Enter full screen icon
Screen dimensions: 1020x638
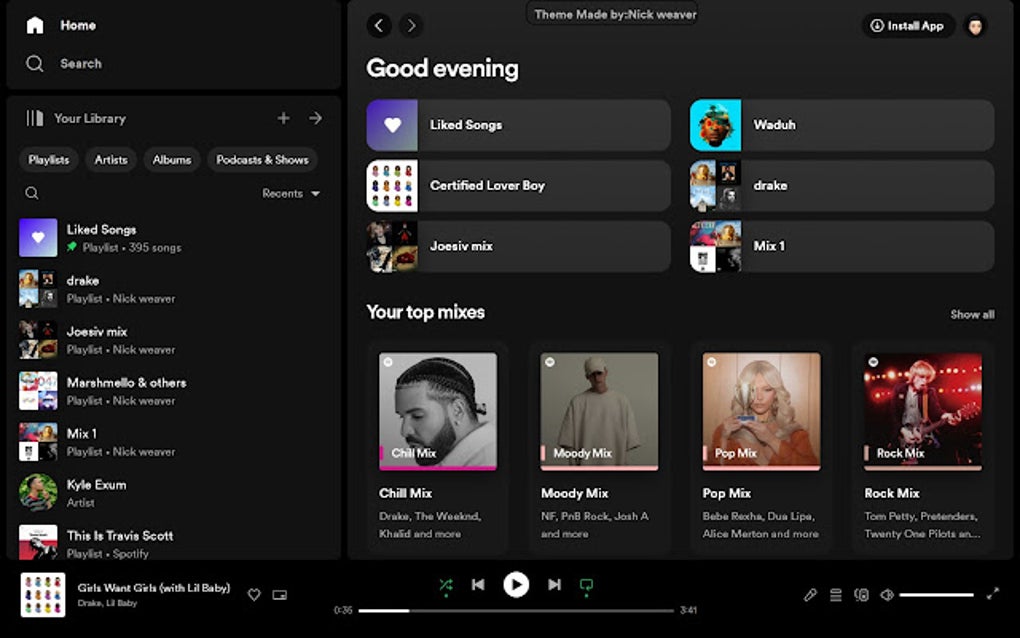click(x=993, y=594)
